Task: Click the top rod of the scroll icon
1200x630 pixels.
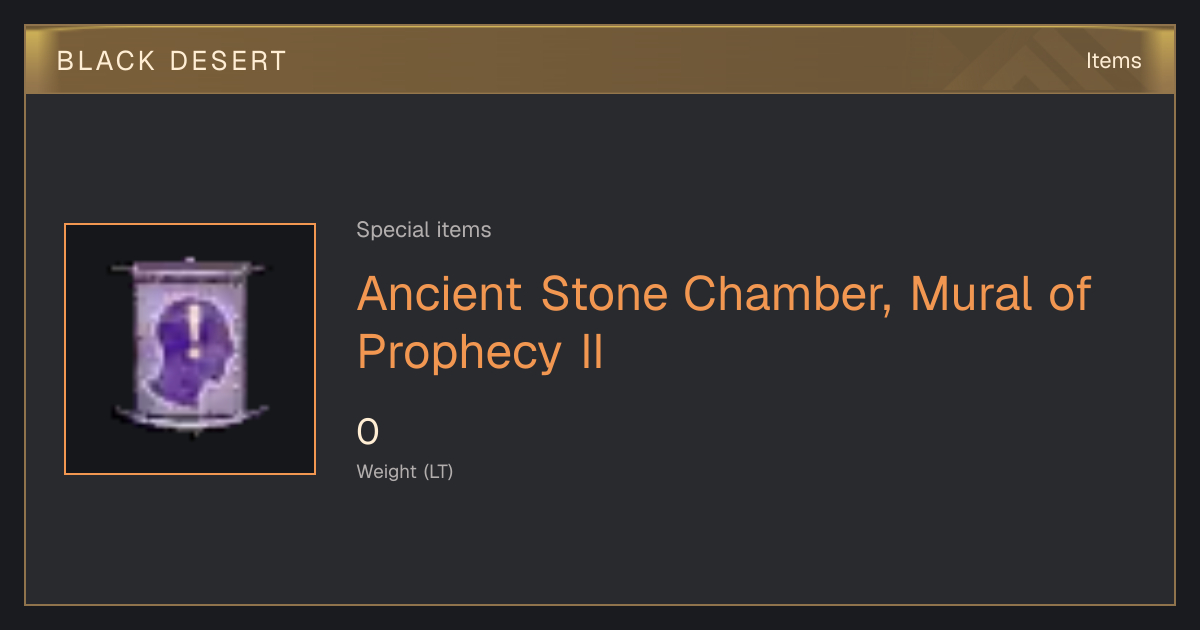Action: (190, 267)
